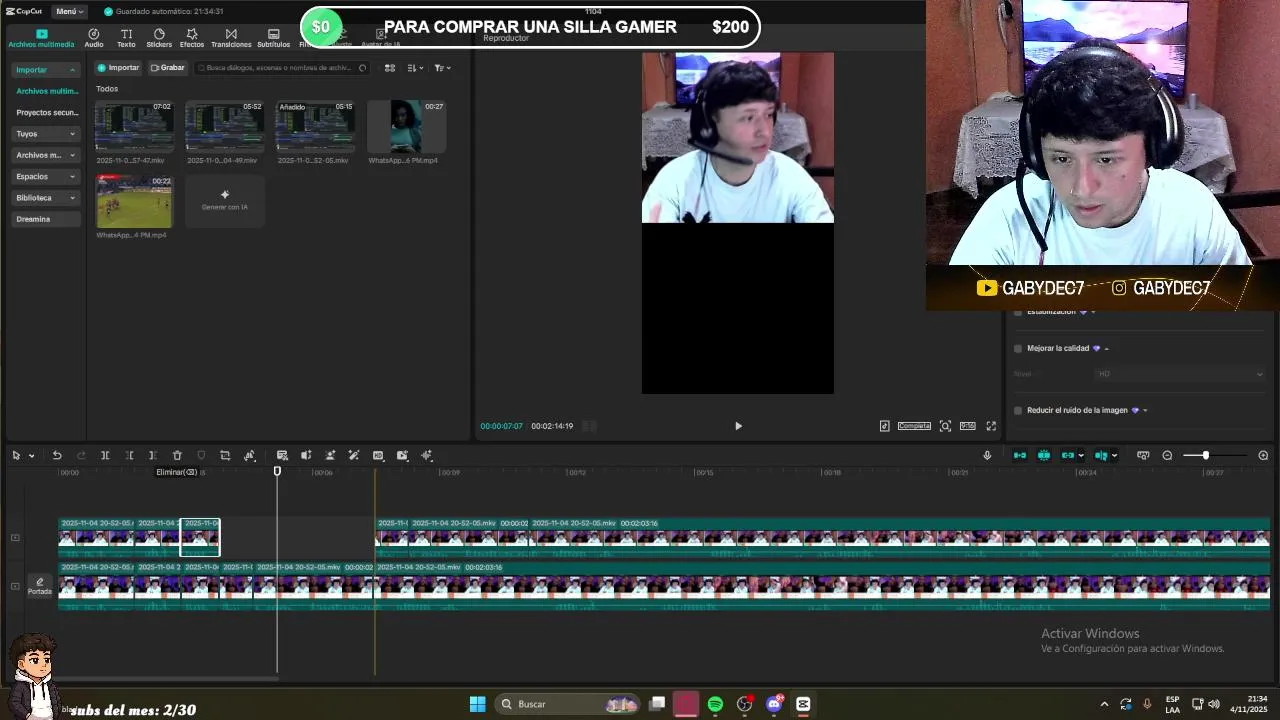Select the 07:02 video clip thumbnail
Image resolution: width=1280 pixels, height=720 pixels.
(134, 126)
